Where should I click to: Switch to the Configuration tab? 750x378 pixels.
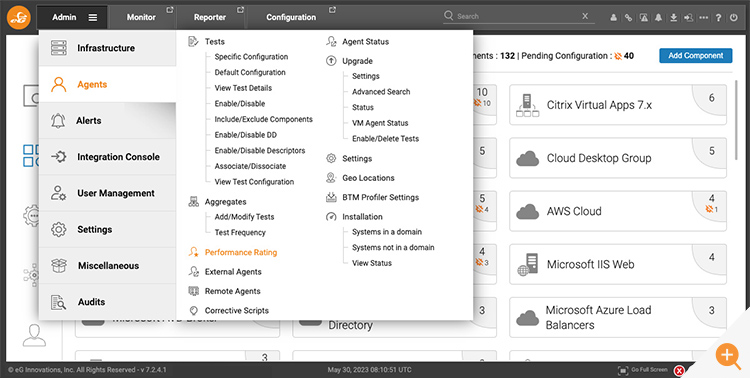pos(291,17)
